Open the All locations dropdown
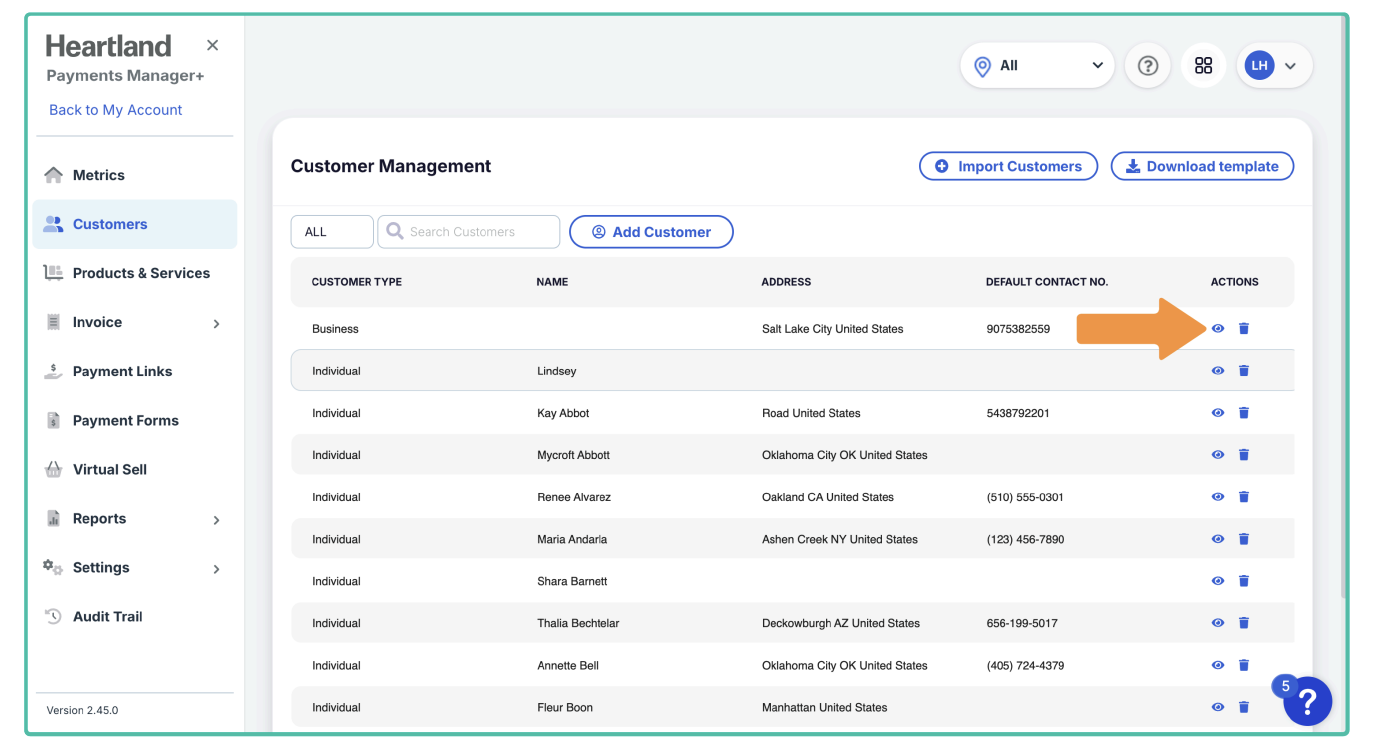1378x750 pixels. click(1037, 66)
